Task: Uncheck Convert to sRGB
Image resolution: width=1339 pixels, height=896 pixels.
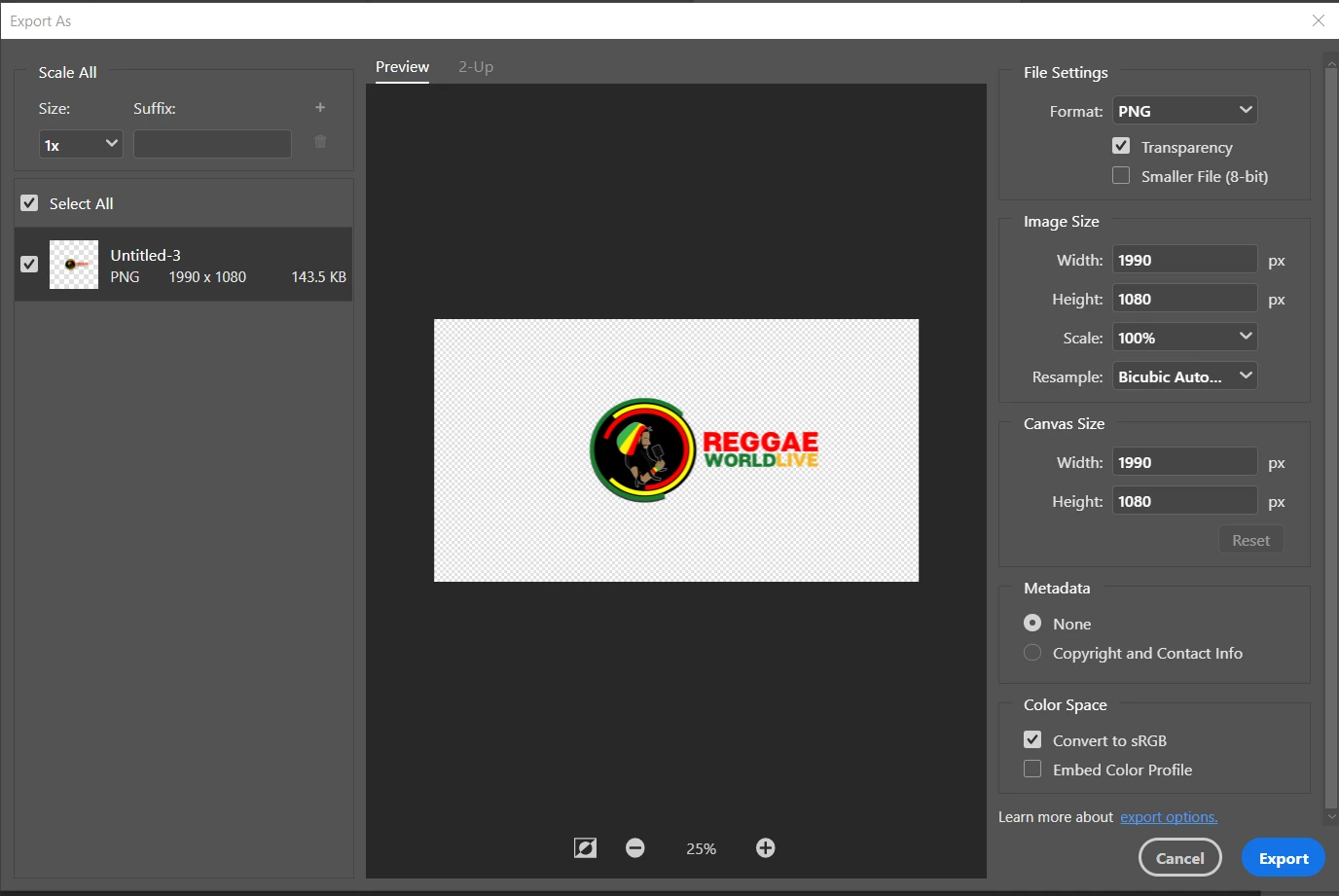Action: point(1032,739)
